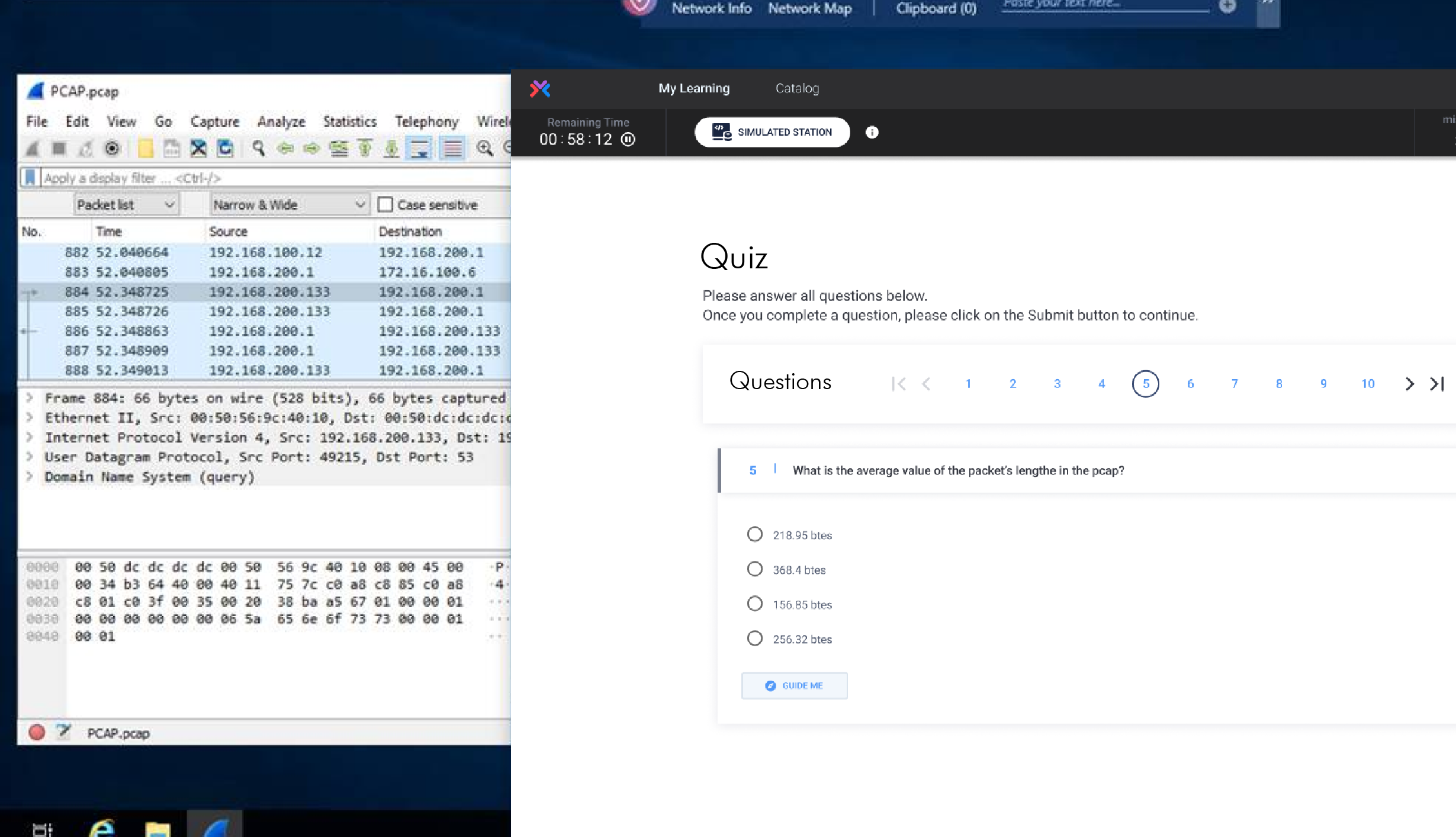Image resolution: width=1456 pixels, height=837 pixels.
Task: Click the close capture file icon
Action: pyautogui.click(x=198, y=148)
